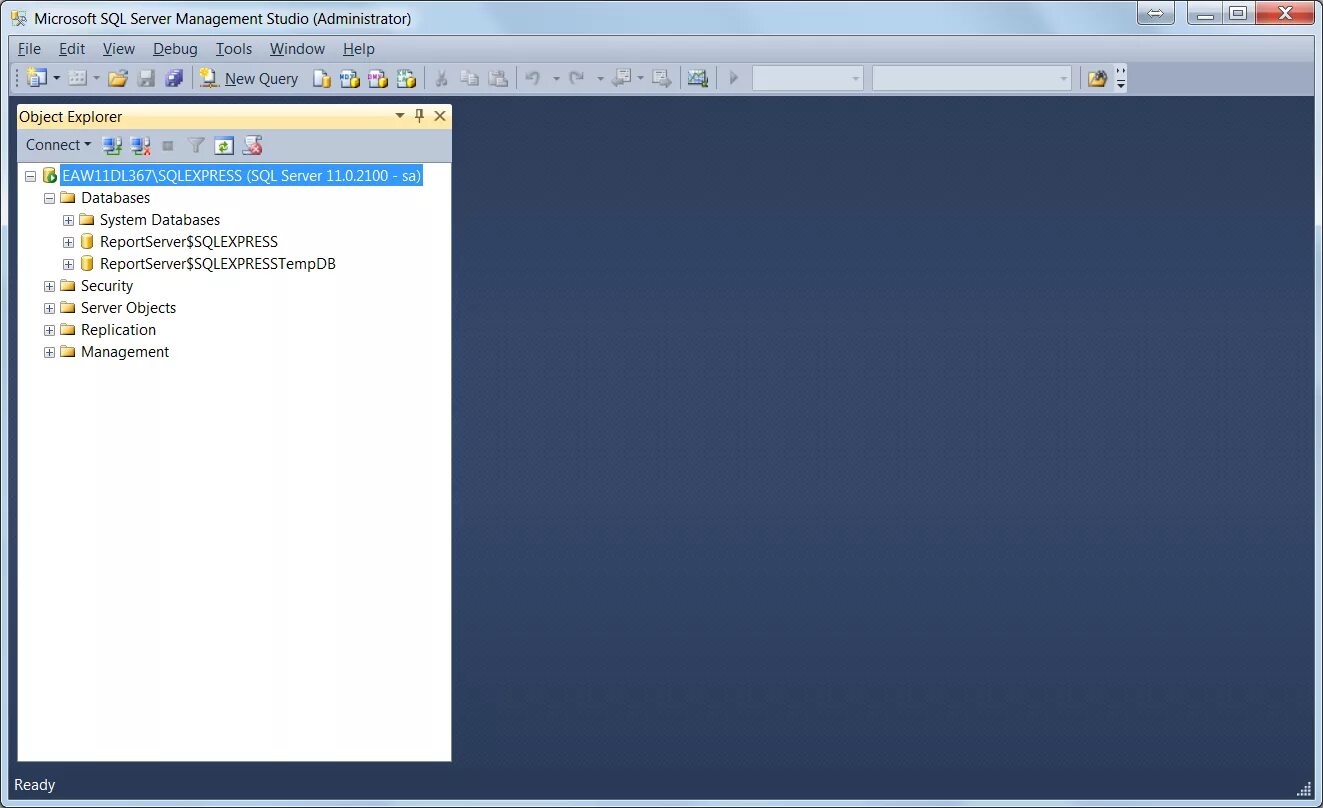Click the Paste clipboard icon
The height and width of the screenshot is (808, 1323).
pos(497,78)
